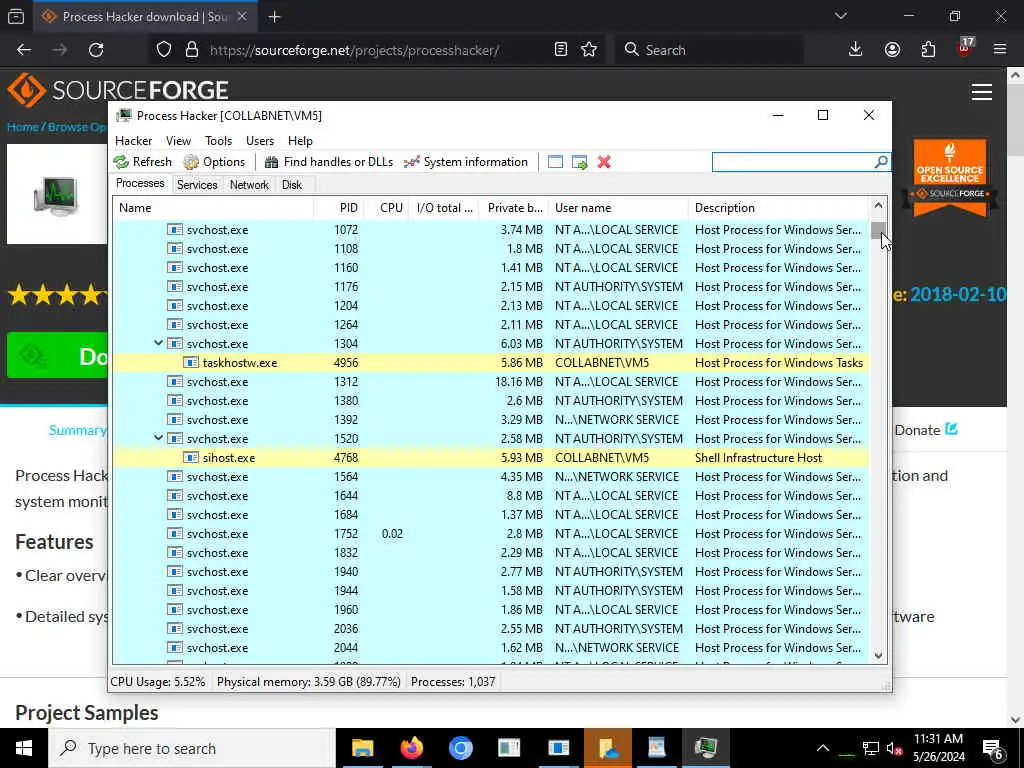Click the process list scrollbar thumb
The height and width of the screenshot is (768, 1024).
pyautogui.click(x=878, y=231)
